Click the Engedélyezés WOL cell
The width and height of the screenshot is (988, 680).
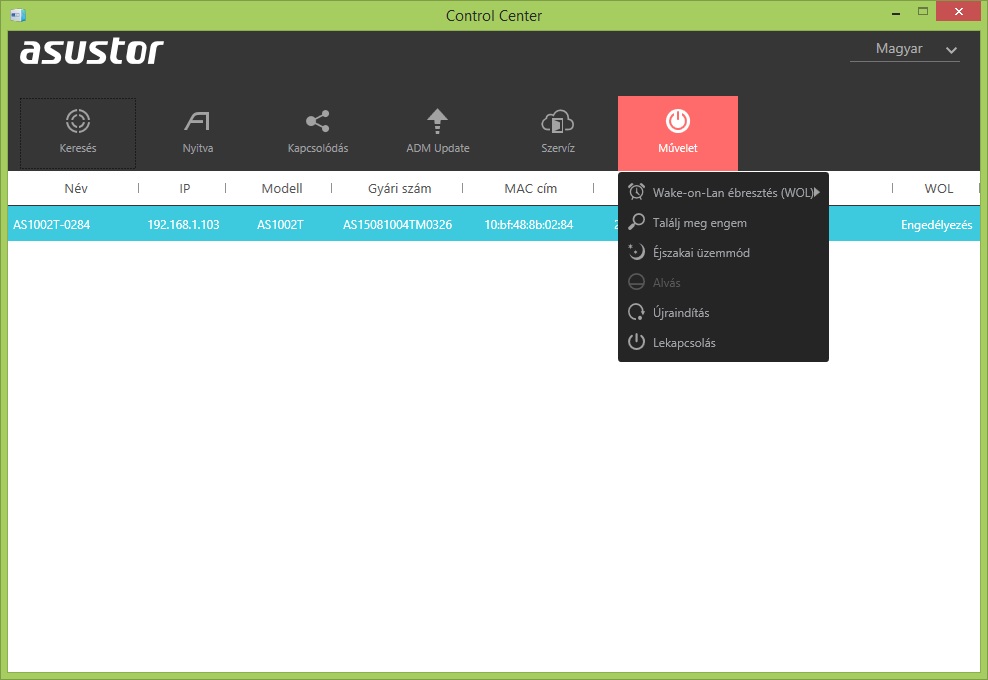point(936,225)
